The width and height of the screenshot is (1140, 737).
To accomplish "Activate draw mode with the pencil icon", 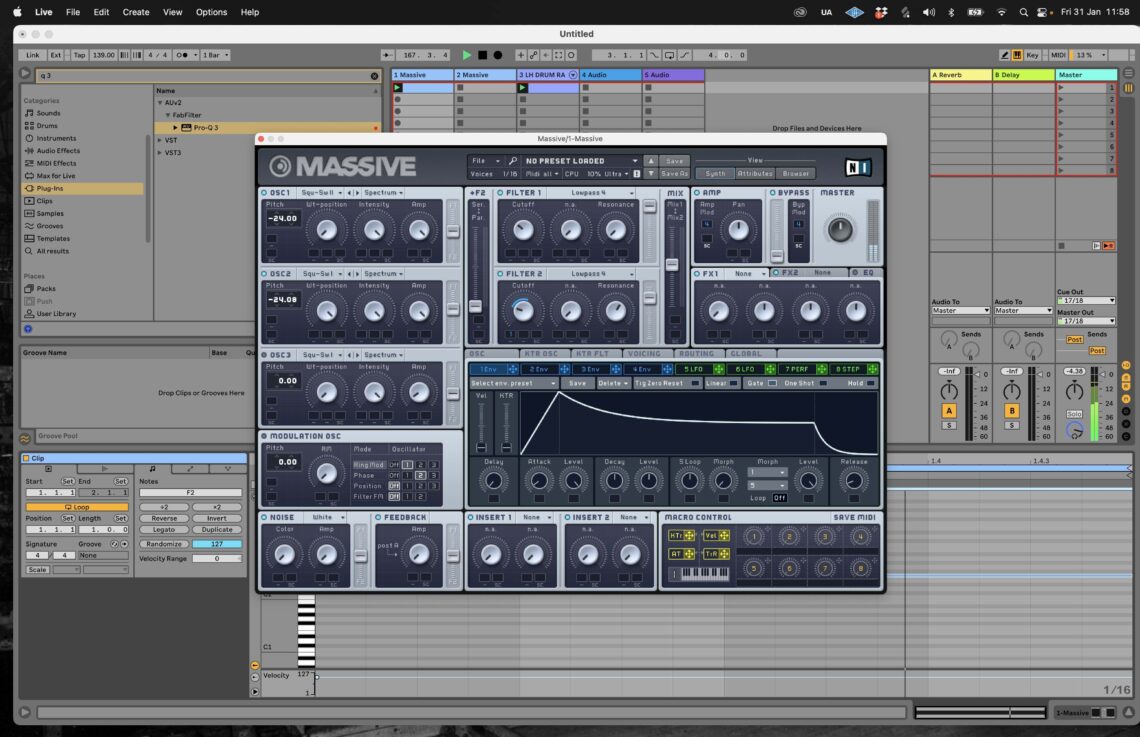I will click(x=1004, y=55).
